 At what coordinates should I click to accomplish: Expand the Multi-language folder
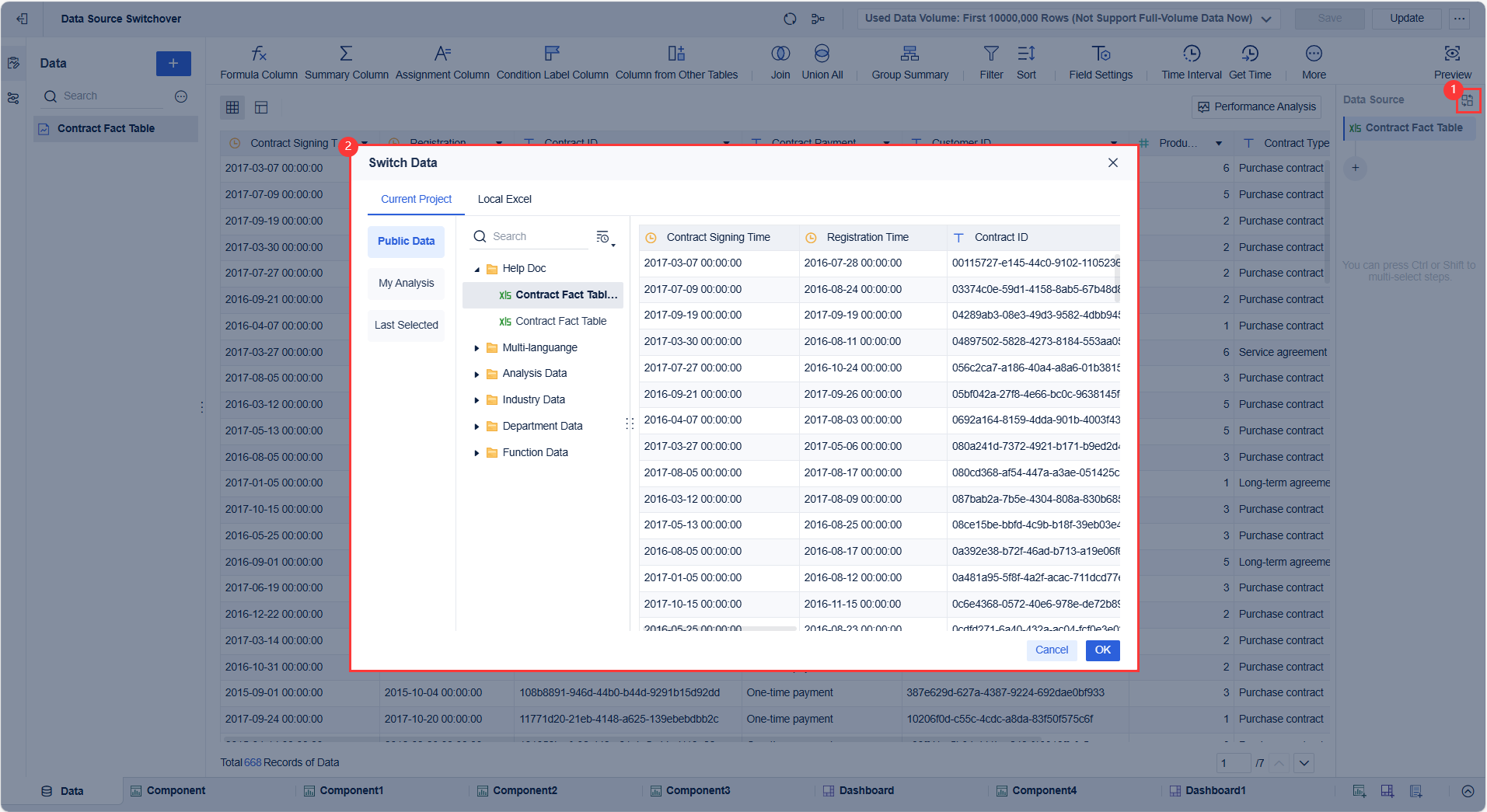[477, 347]
